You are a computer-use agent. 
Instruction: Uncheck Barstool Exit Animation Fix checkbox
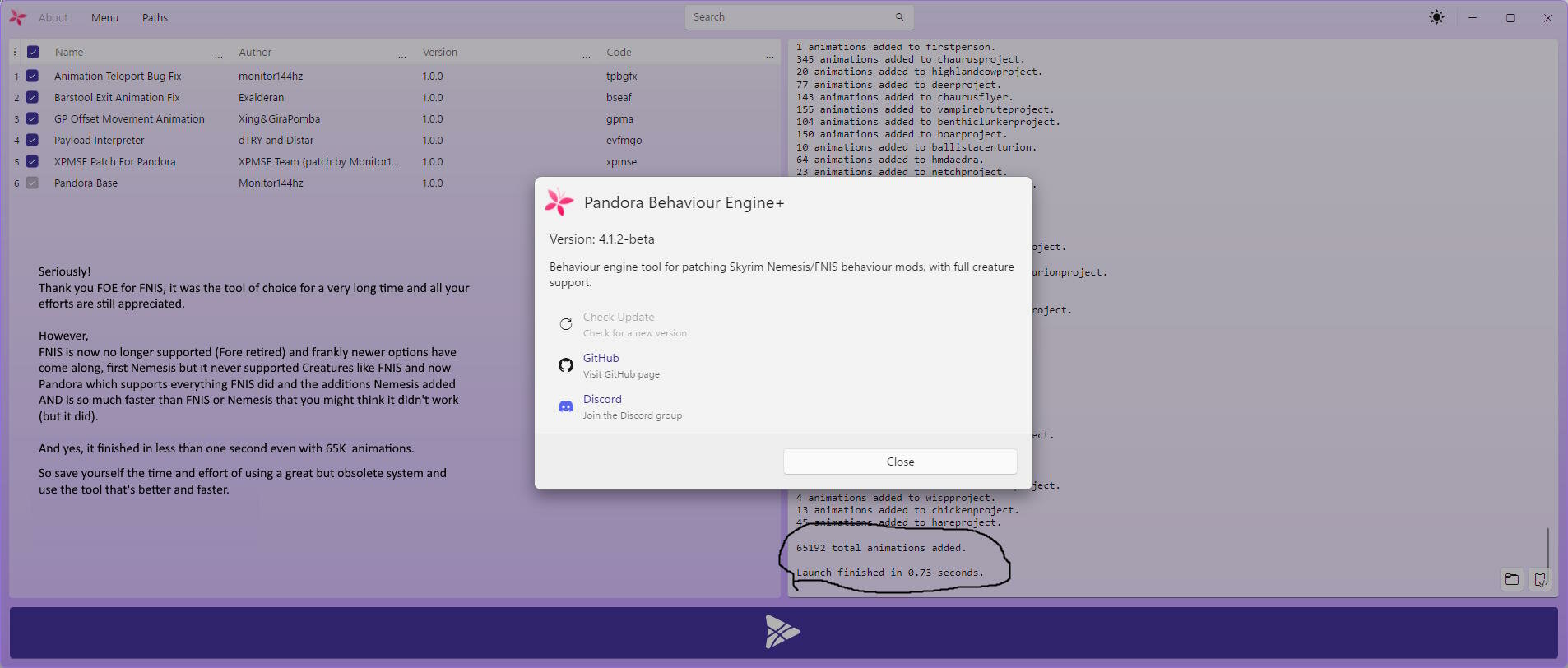pos(32,97)
